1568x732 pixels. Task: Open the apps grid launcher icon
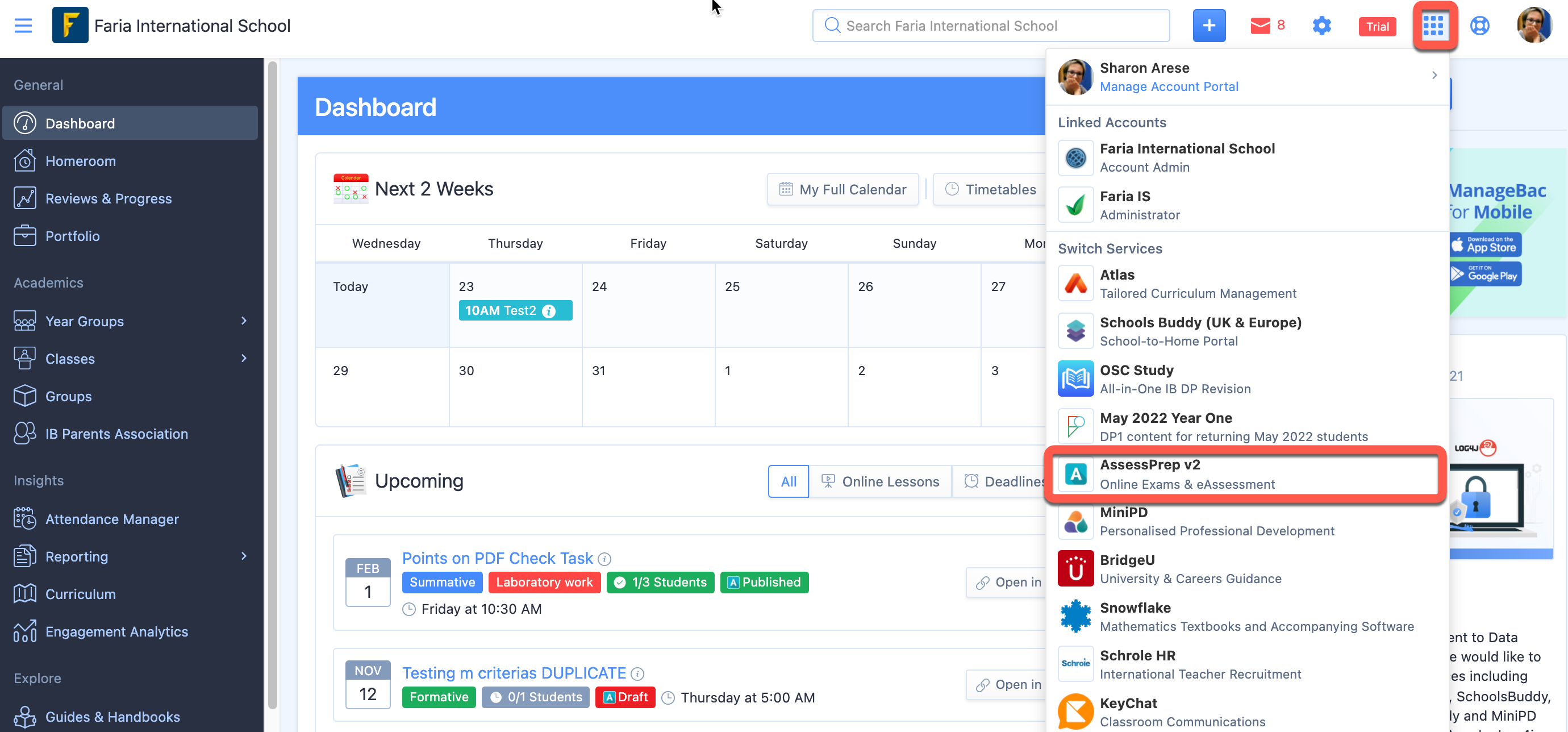1433,26
